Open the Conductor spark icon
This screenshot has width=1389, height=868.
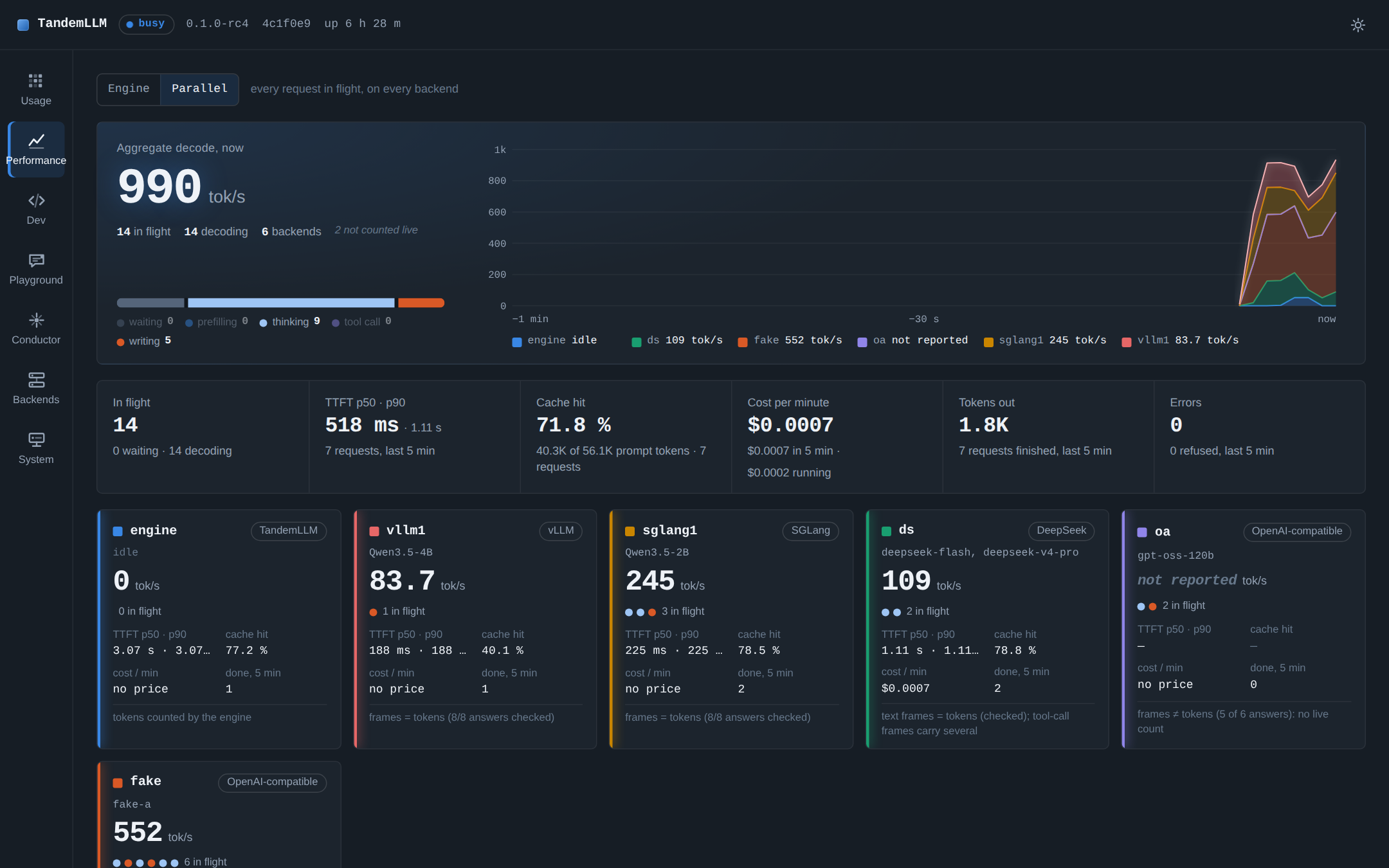pyautogui.click(x=36, y=320)
